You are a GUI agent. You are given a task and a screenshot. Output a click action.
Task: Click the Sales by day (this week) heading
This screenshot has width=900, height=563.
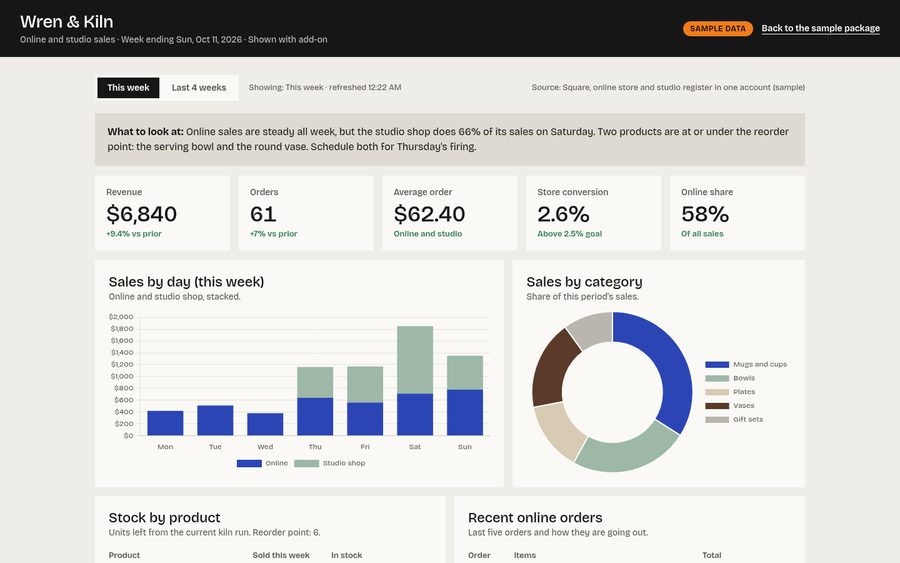pos(187,282)
